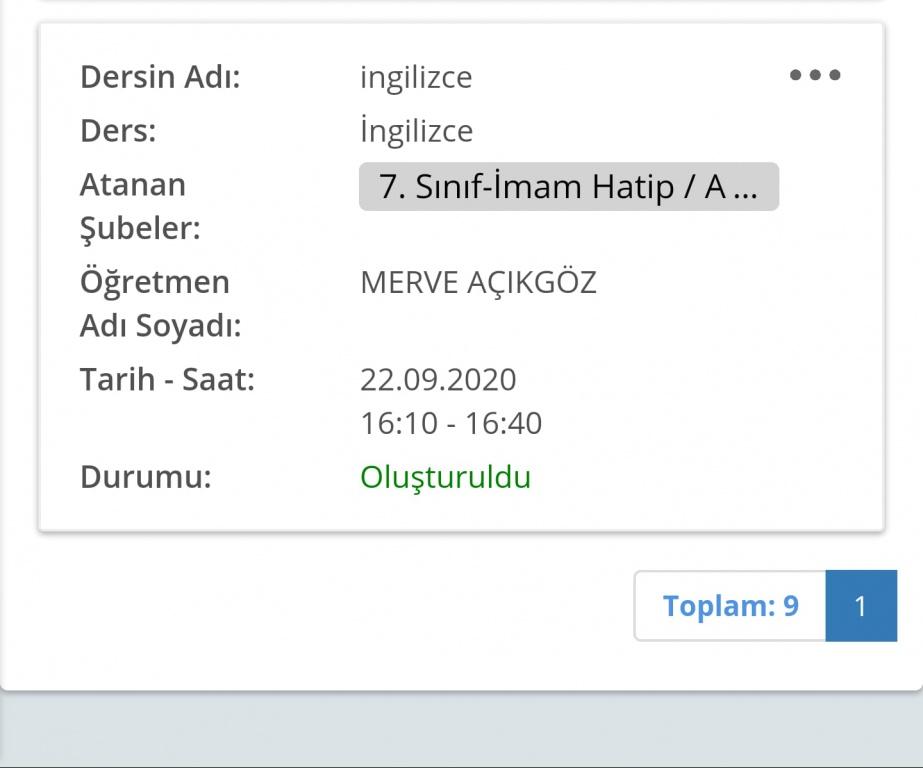Click the Durumu label
923x768 pixels.
click(x=146, y=477)
